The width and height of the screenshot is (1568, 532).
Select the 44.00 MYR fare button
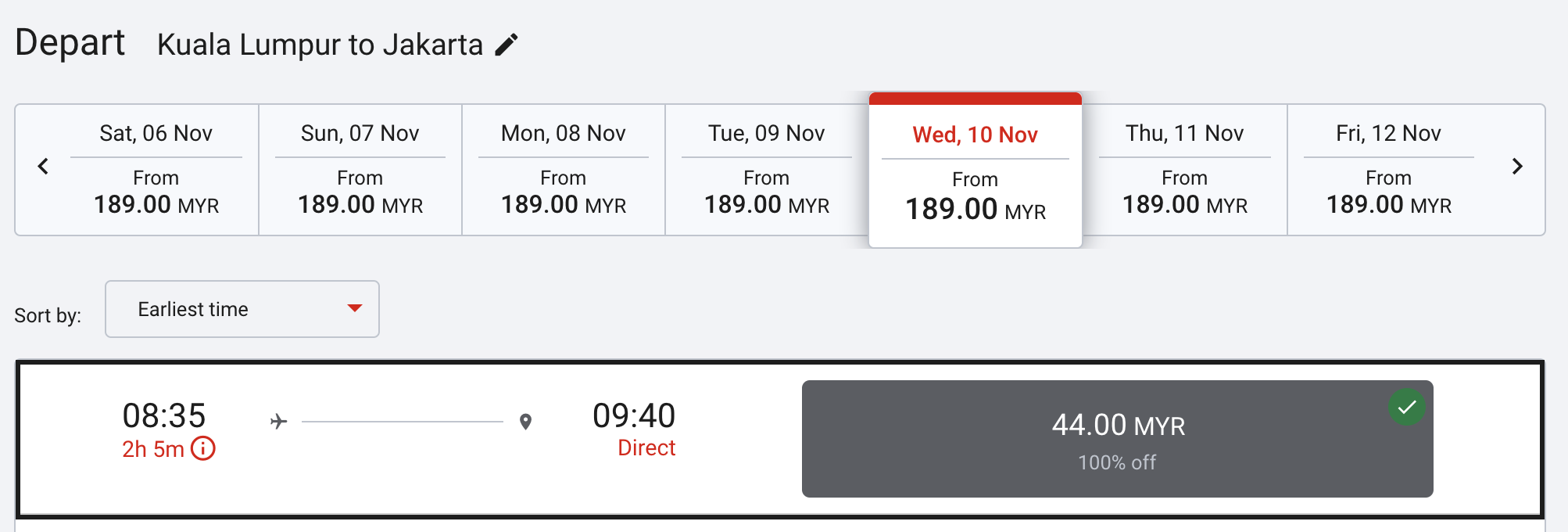click(x=1117, y=439)
